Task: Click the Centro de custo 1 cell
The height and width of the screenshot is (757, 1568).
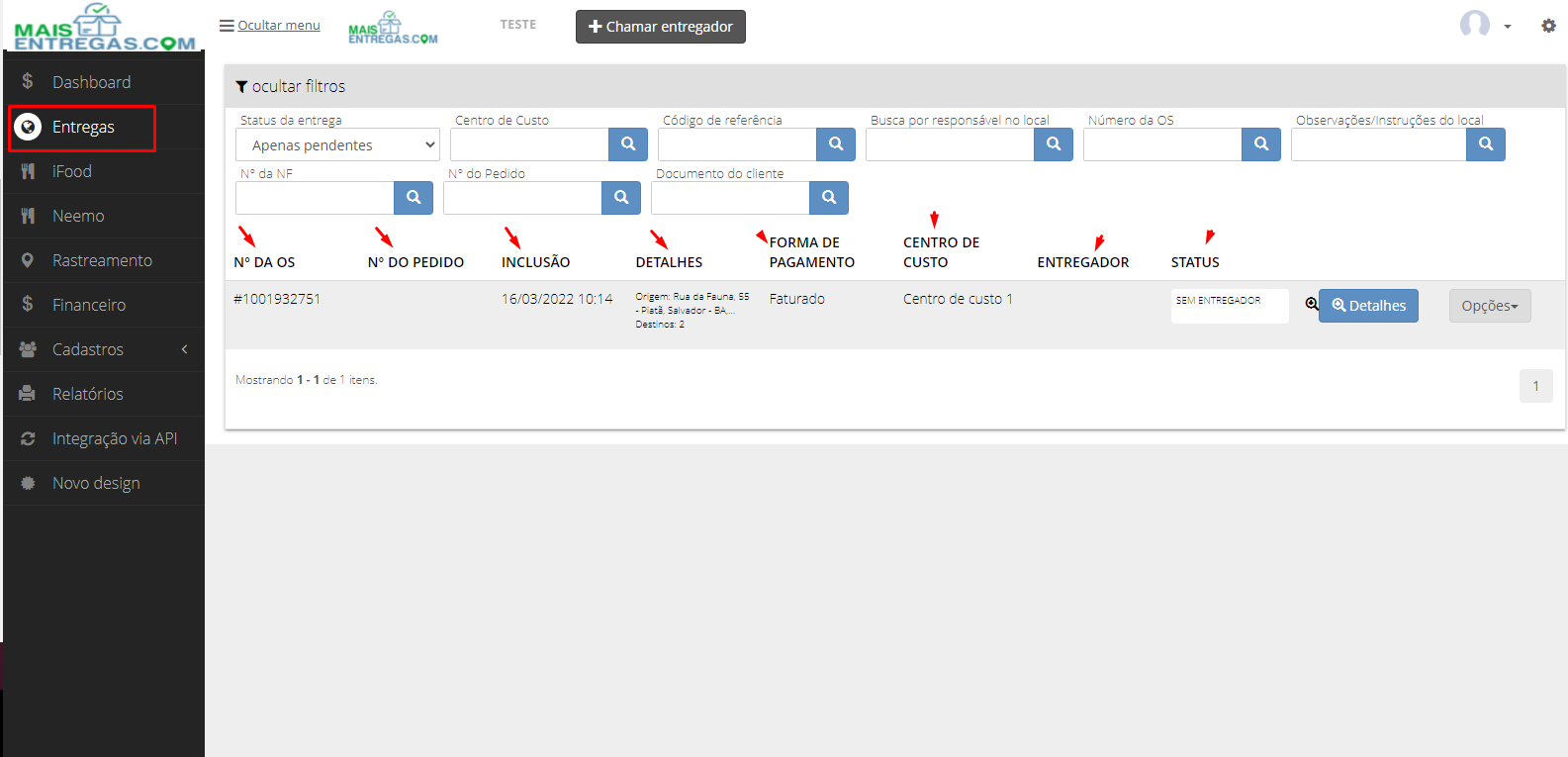Action: coord(958,299)
